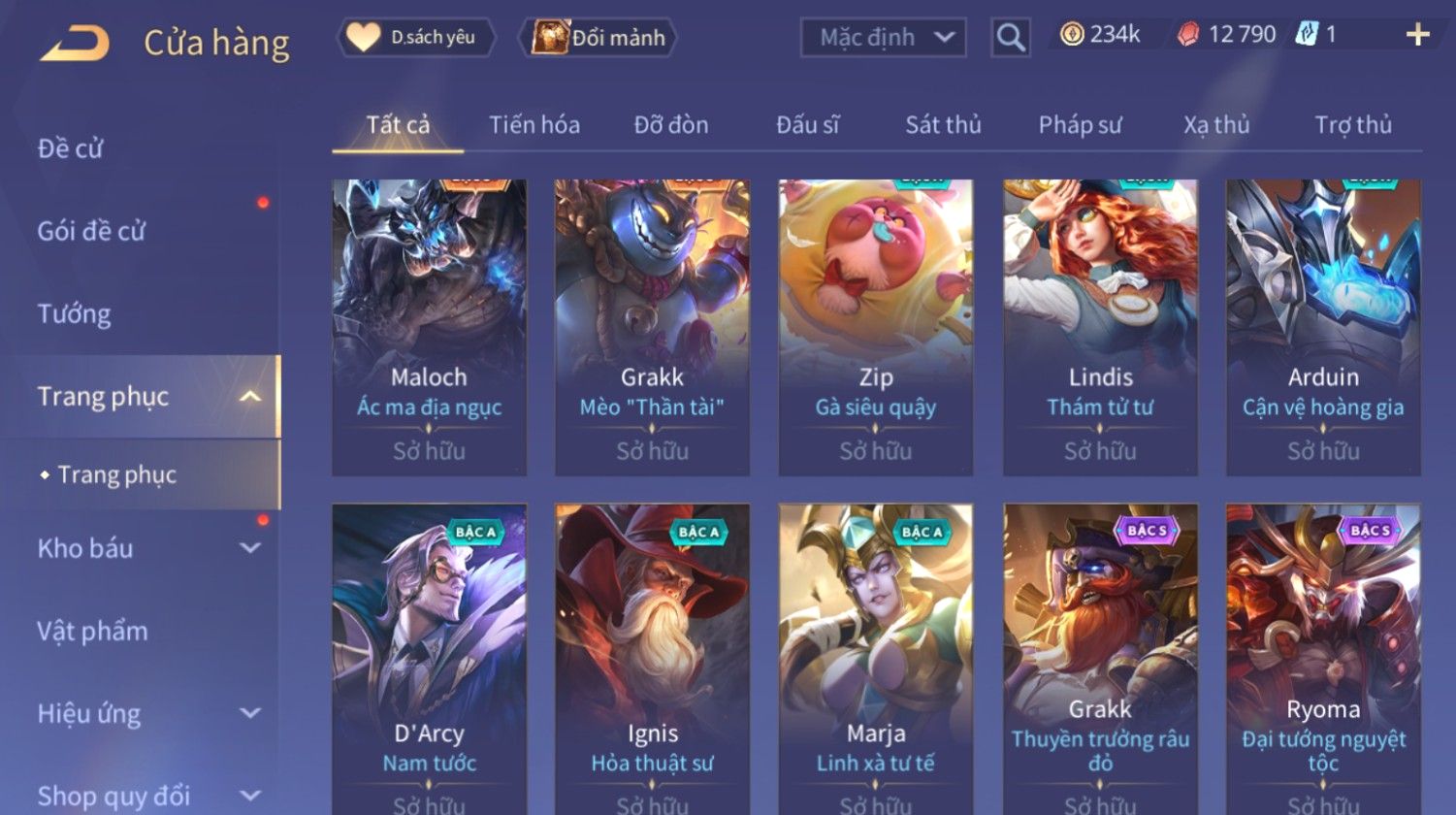Tap the golden back arrow icon
The height and width of the screenshot is (815, 1456).
(x=75, y=44)
